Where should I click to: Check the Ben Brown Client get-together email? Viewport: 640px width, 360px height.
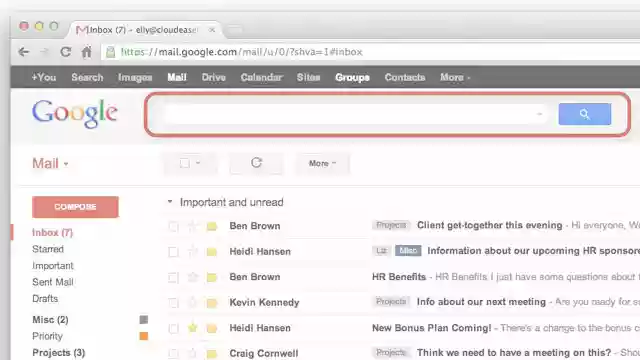pos(173,226)
